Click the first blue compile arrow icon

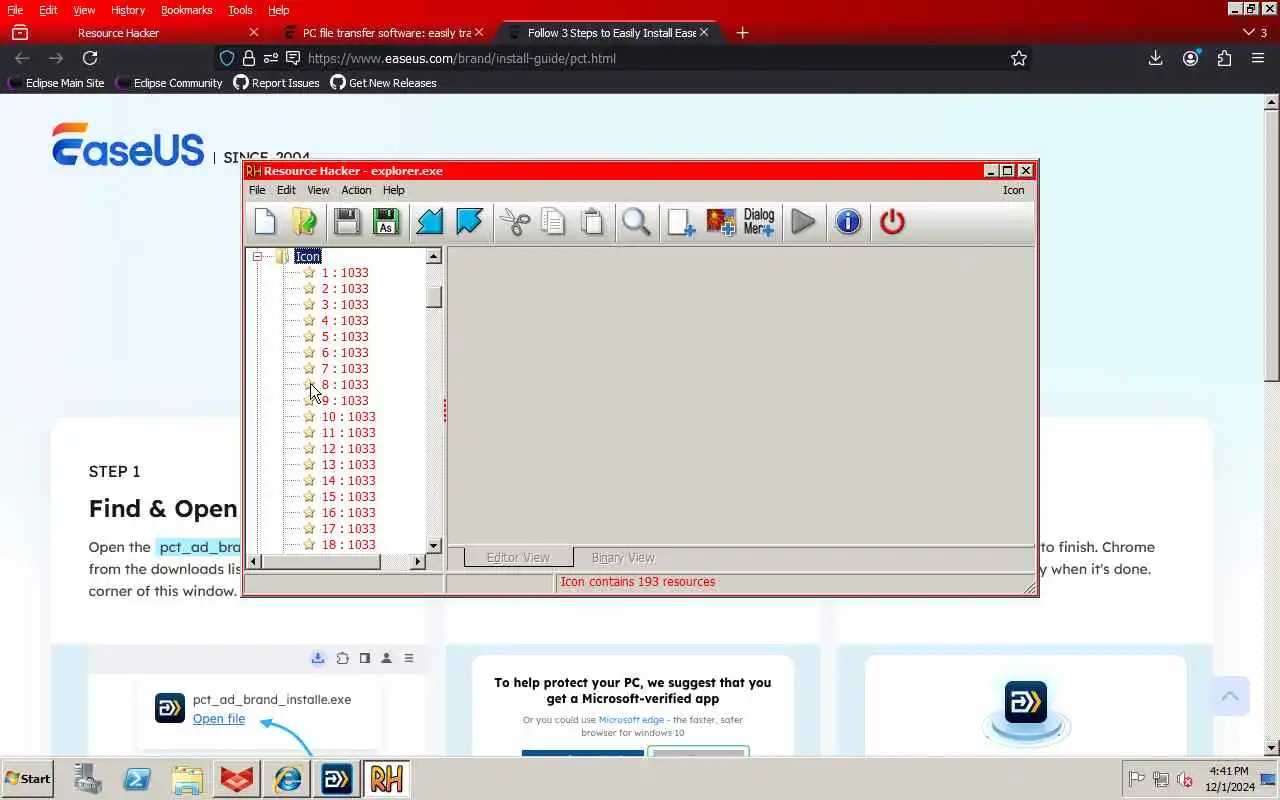pyautogui.click(x=429, y=222)
